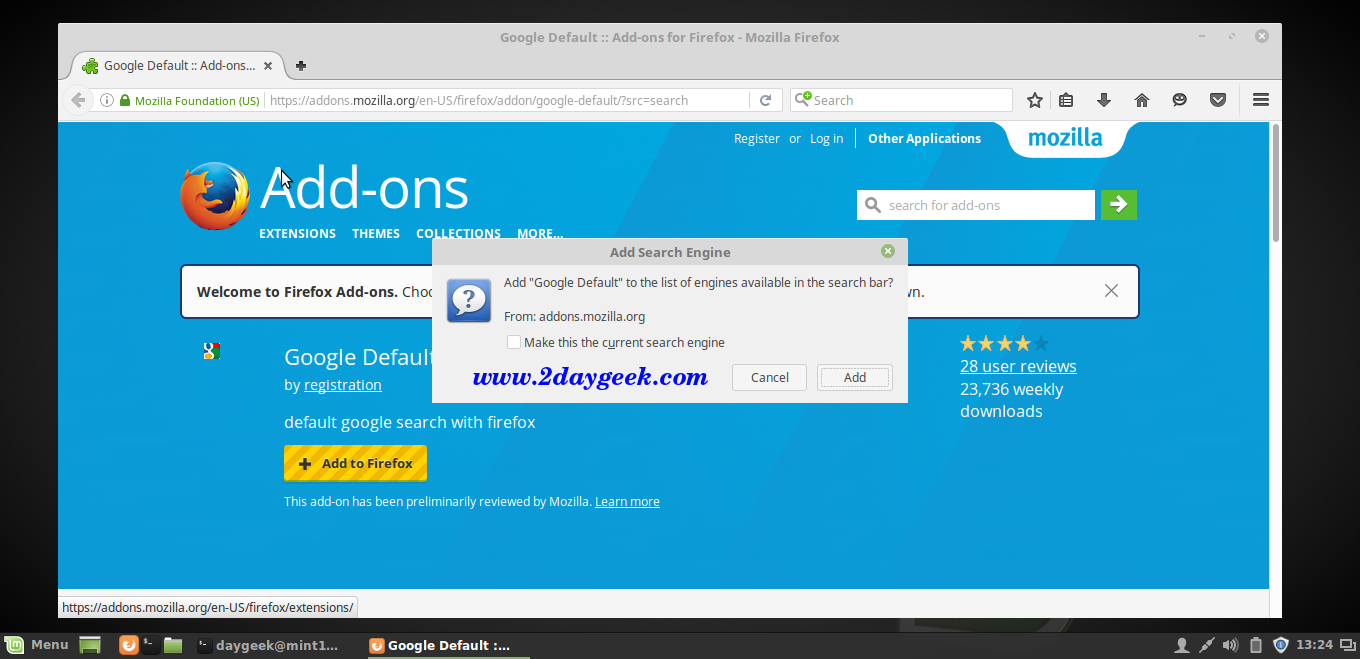Viewport: 1360px width, 659px height.
Task: Click the Add to Firefox button
Action: click(x=355, y=463)
